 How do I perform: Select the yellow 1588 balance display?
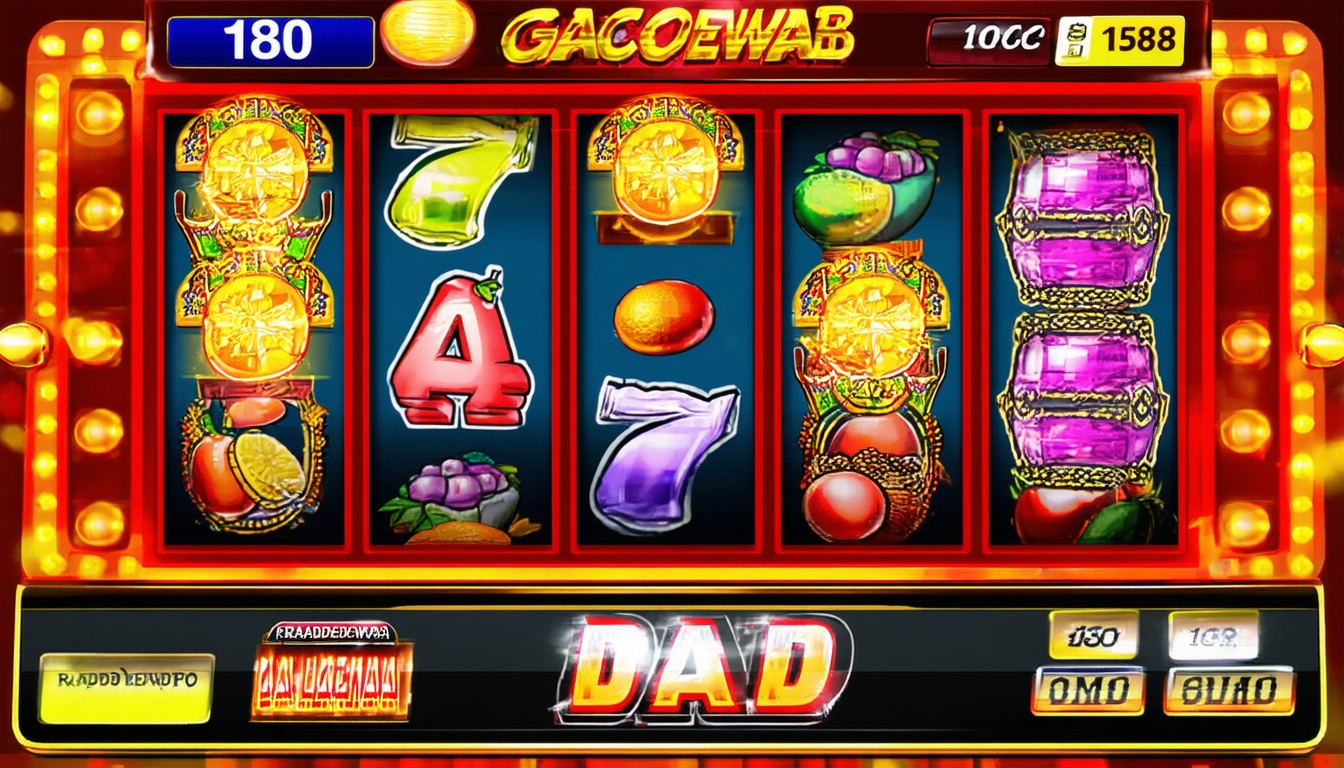1120,41
